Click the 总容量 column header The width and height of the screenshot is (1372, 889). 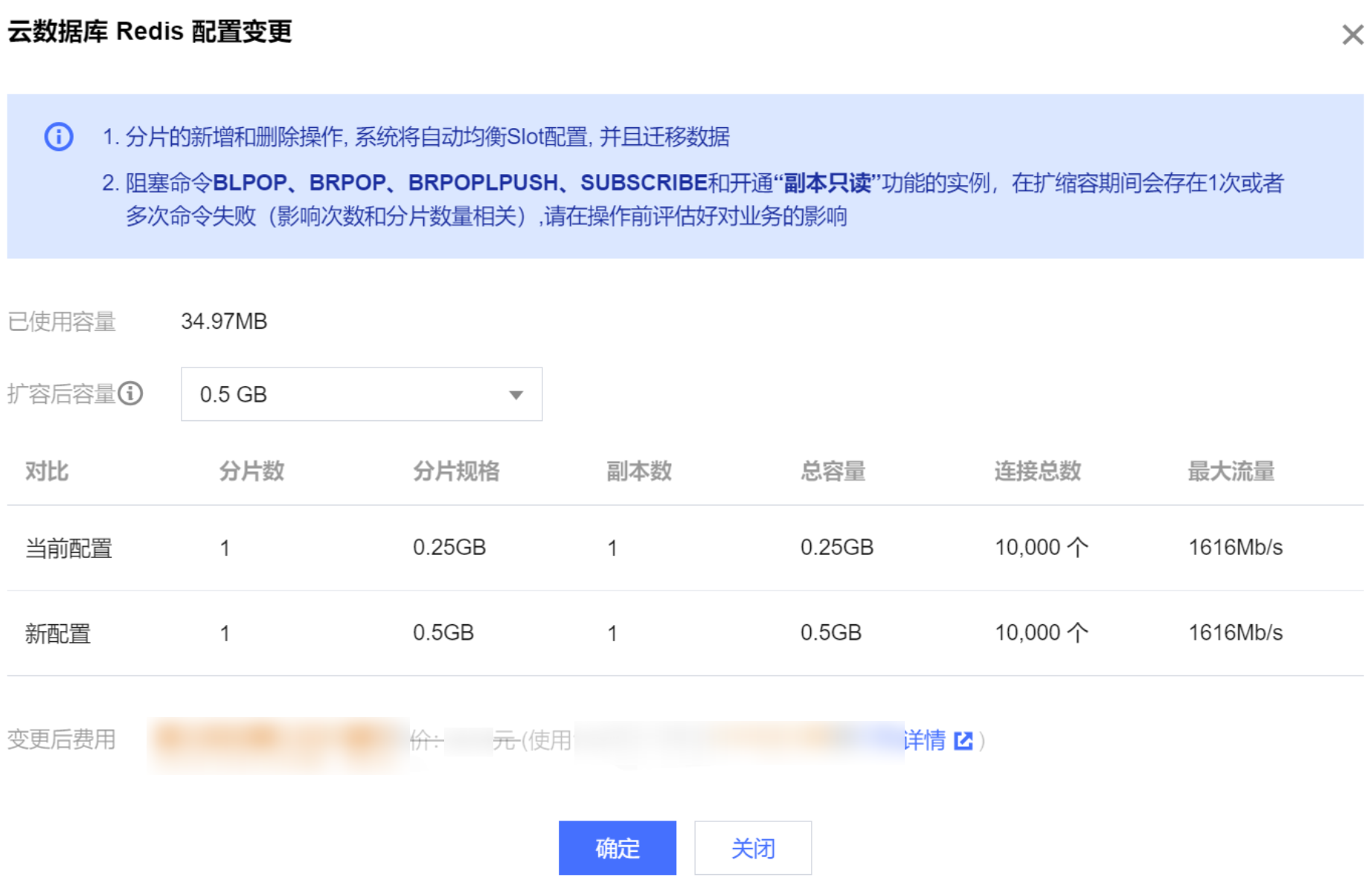point(833,471)
